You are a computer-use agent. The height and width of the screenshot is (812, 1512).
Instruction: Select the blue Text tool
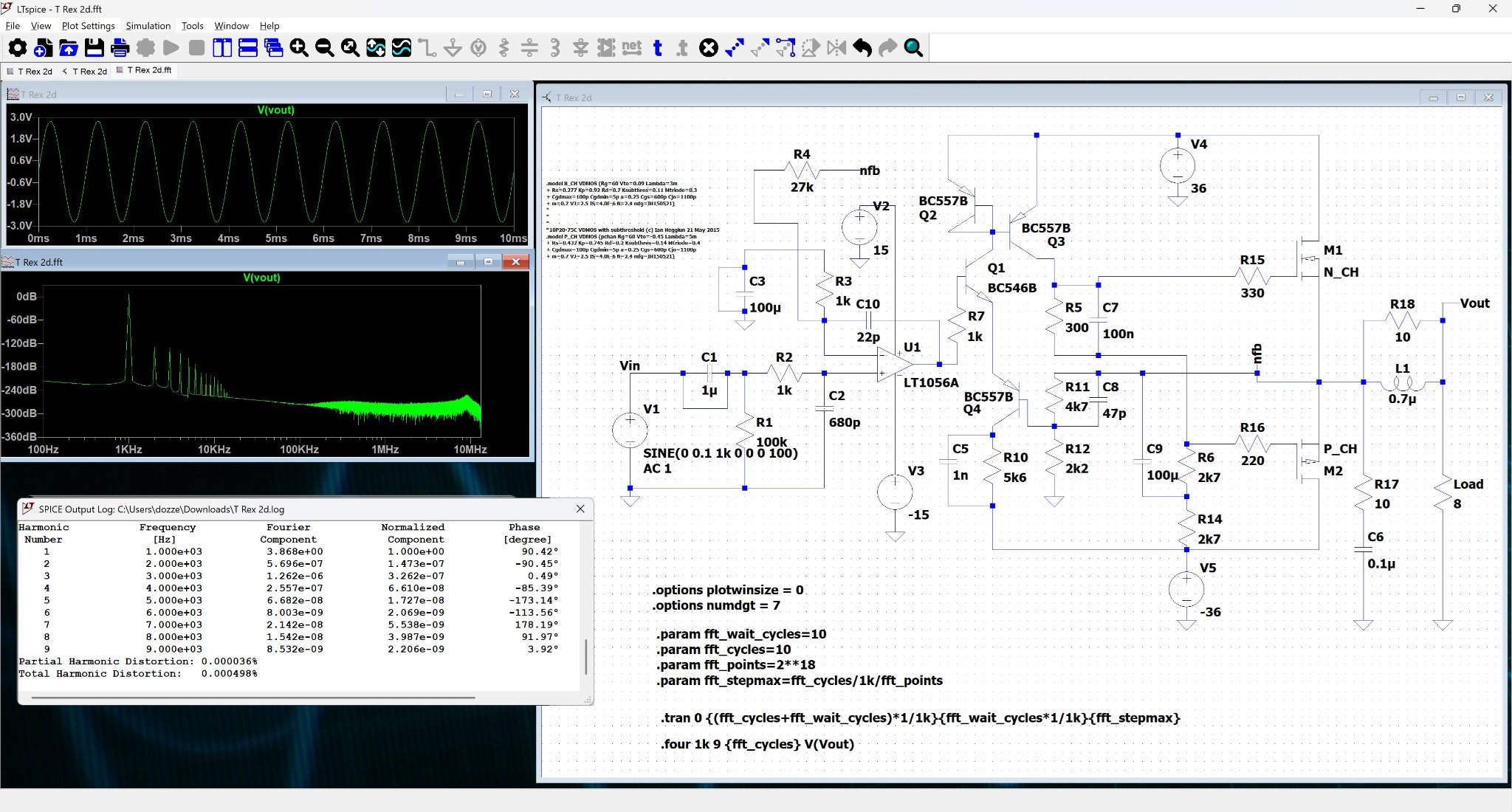[x=658, y=48]
